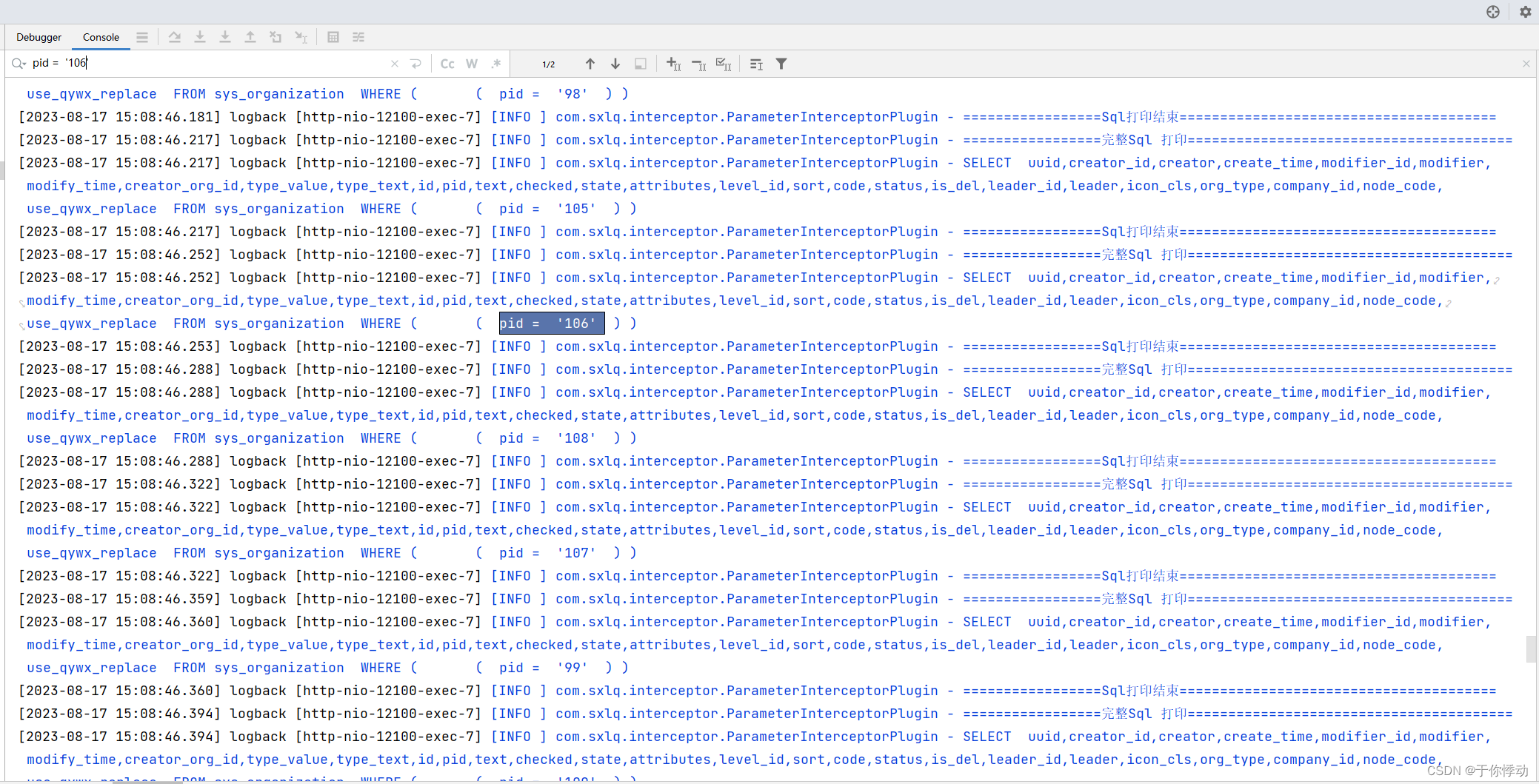Focus the search field containing pid = '106
Image resolution: width=1539 pixels, height=784 pixels.
coord(207,63)
